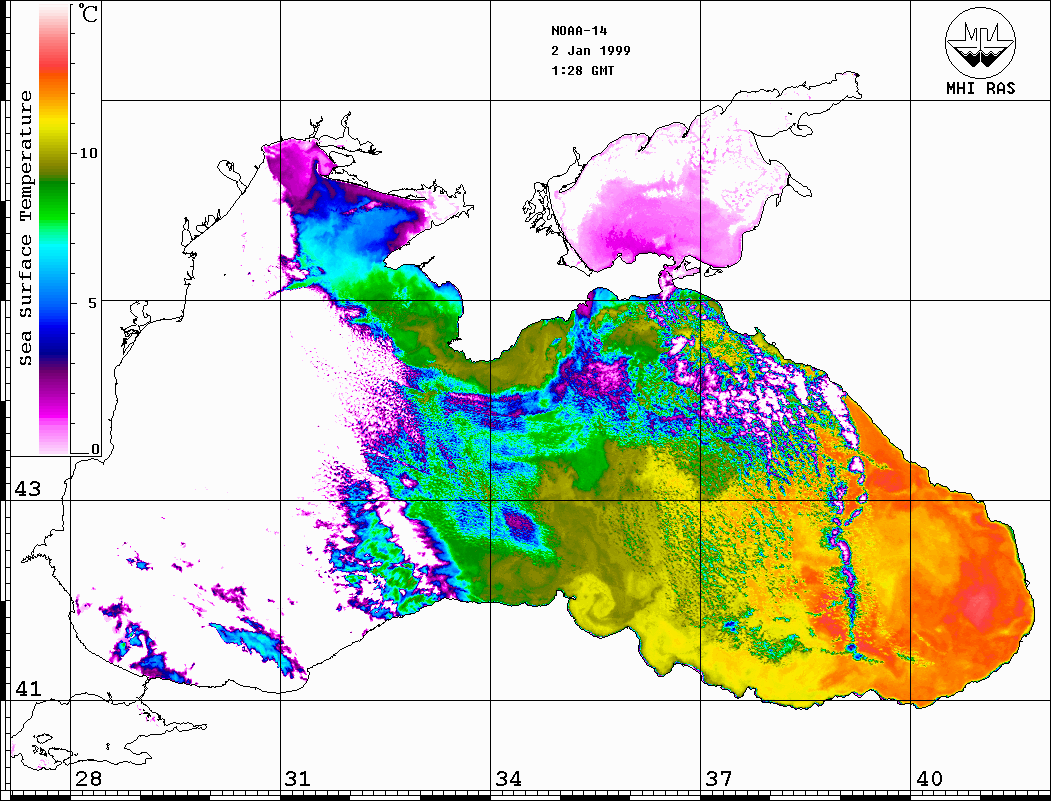Click the "MHI RAS" label text
Screen dimensions: 1051x801
tap(981, 88)
